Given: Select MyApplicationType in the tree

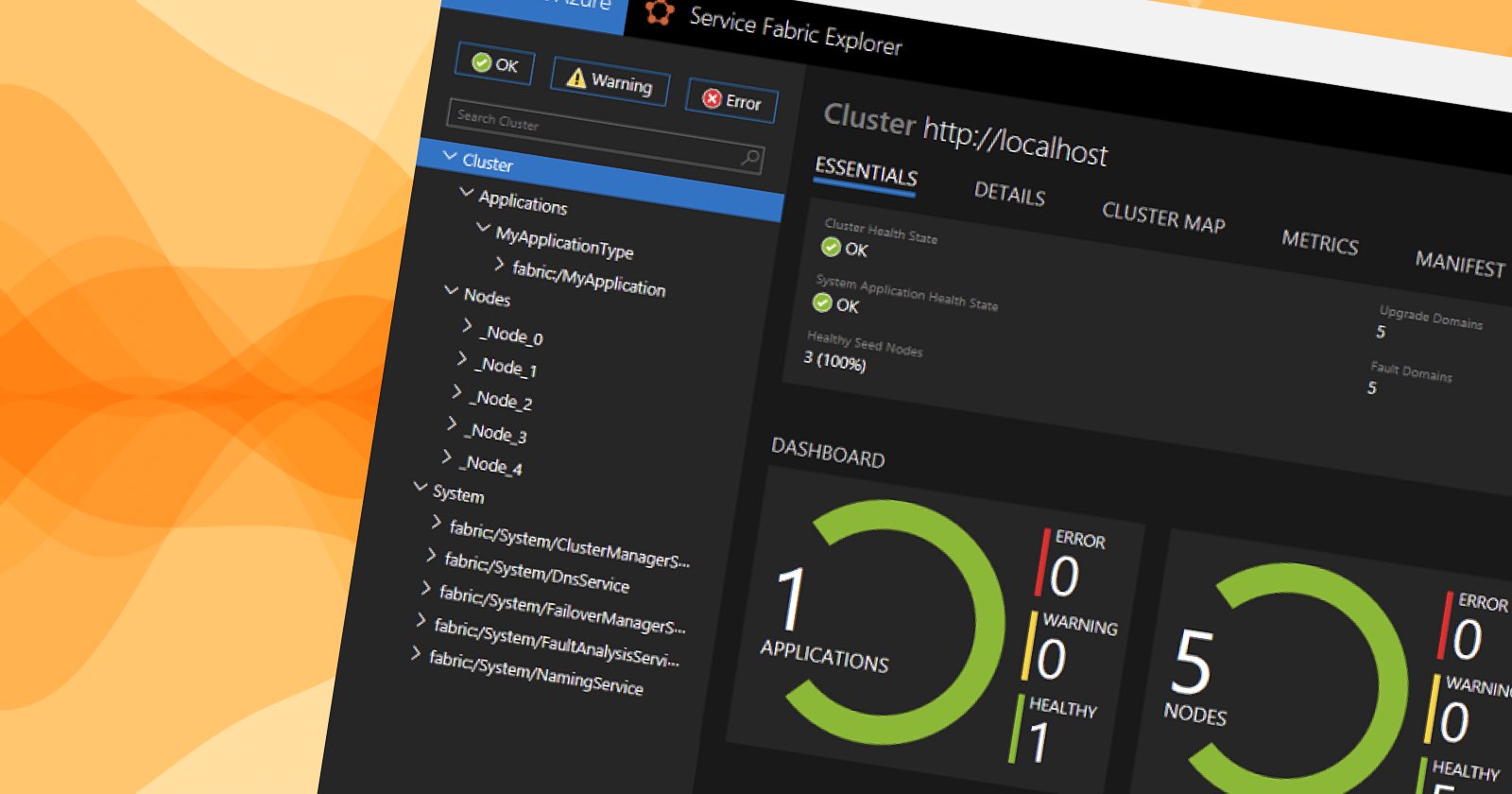Looking at the screenshot, I should tap(564, 243).
